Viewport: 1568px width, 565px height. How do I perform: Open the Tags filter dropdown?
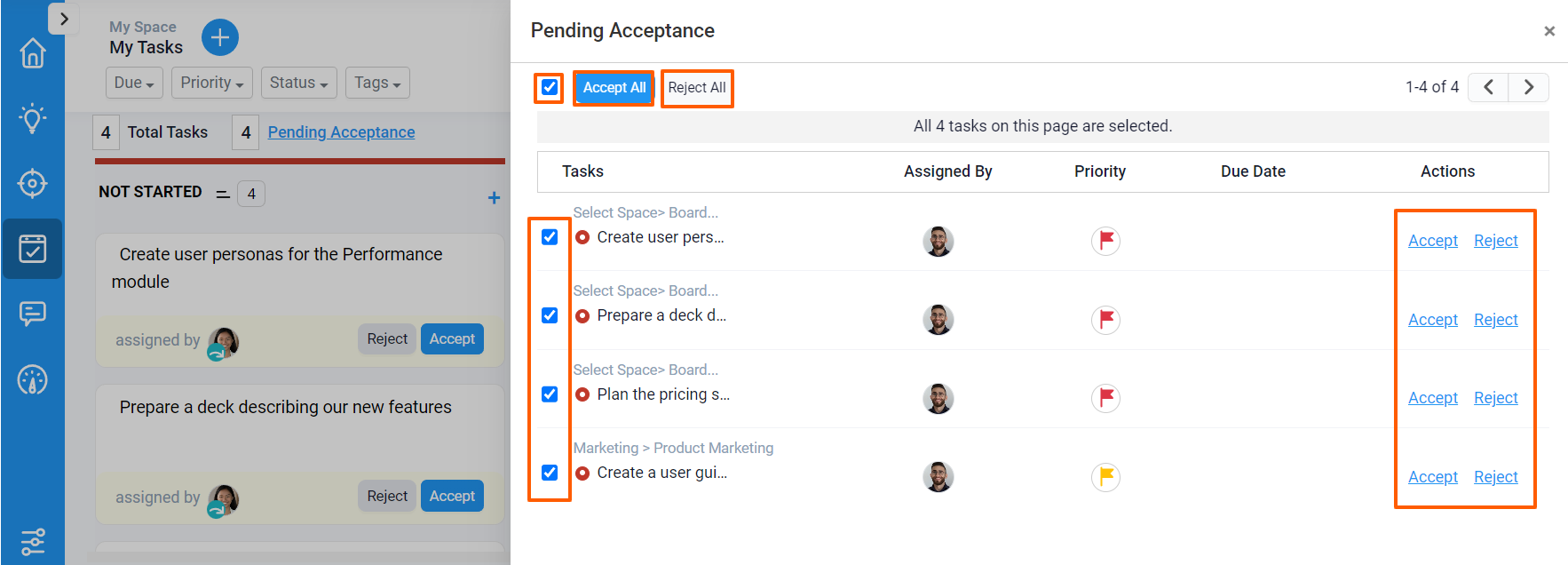[376, 83]
